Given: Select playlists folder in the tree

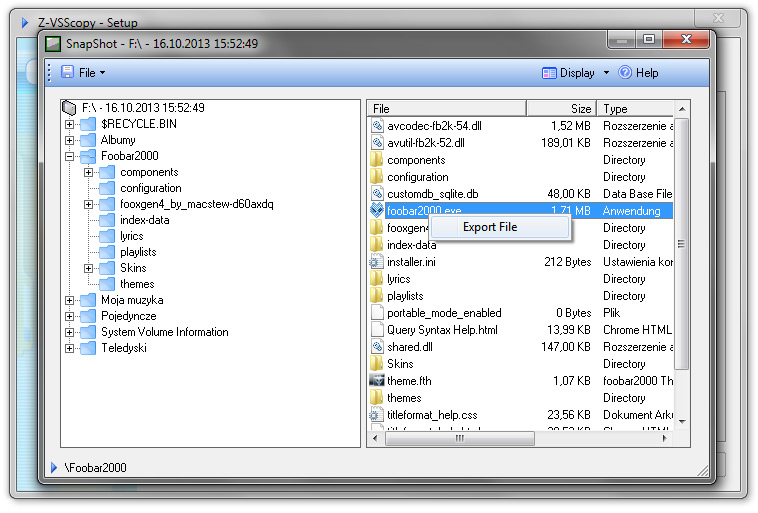Looking at the screenshot, I should (x=138, y=251).
